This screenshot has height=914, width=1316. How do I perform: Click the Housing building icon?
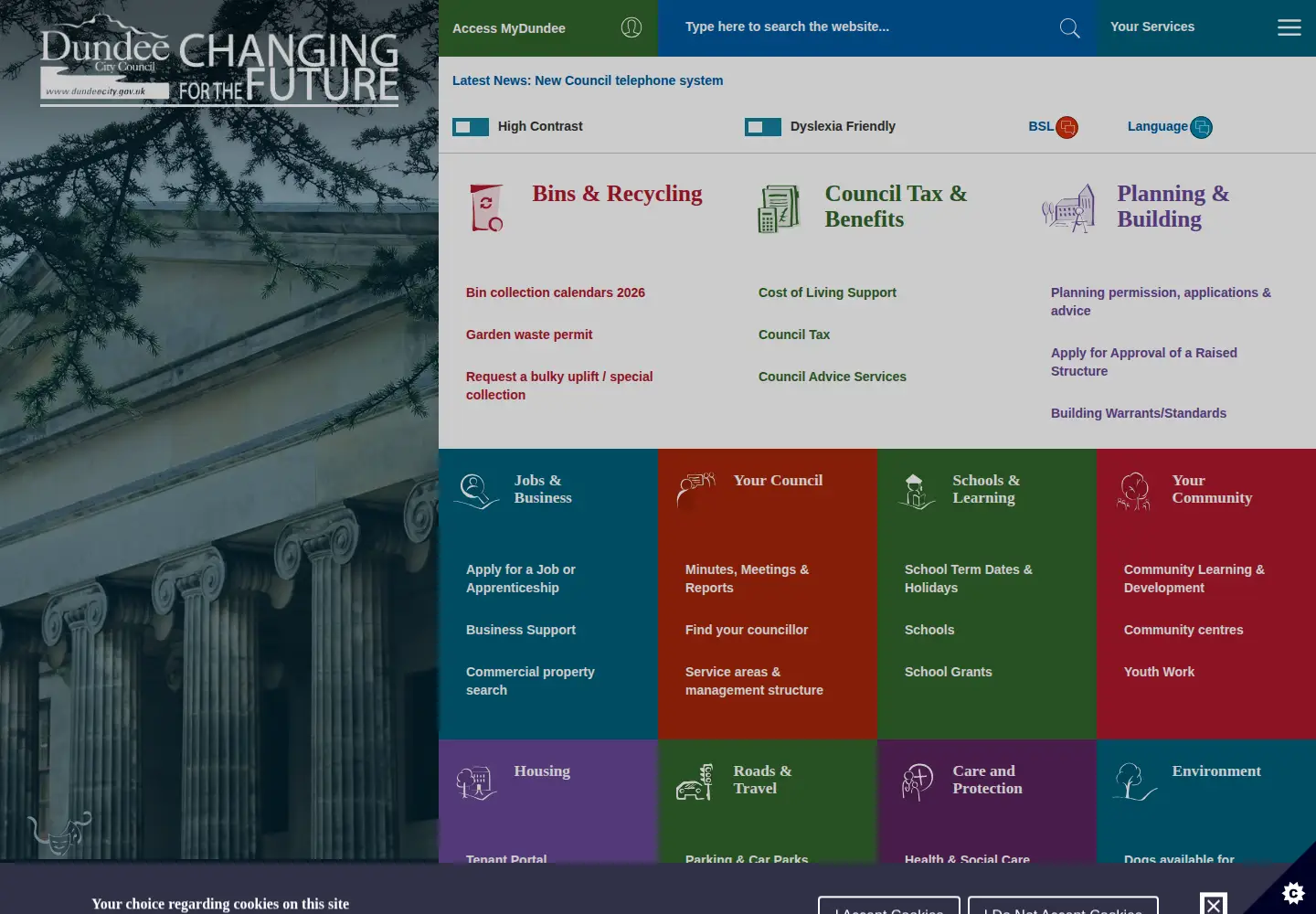coord(476,782)
